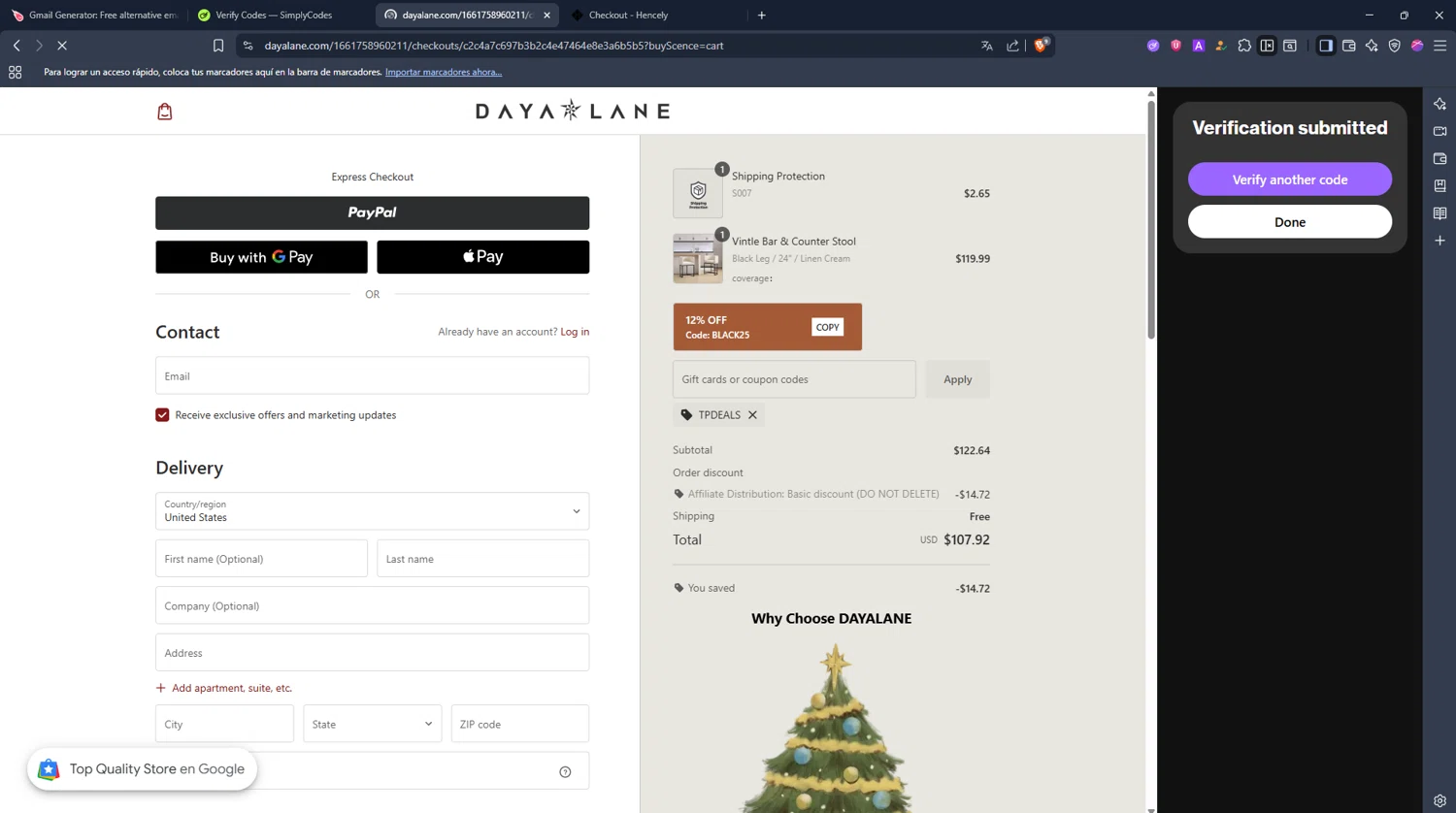The height and width of the screenshot is (813, 1456).
Task: Pay with PayPal express checkout
Action: (x=372, y=213)
